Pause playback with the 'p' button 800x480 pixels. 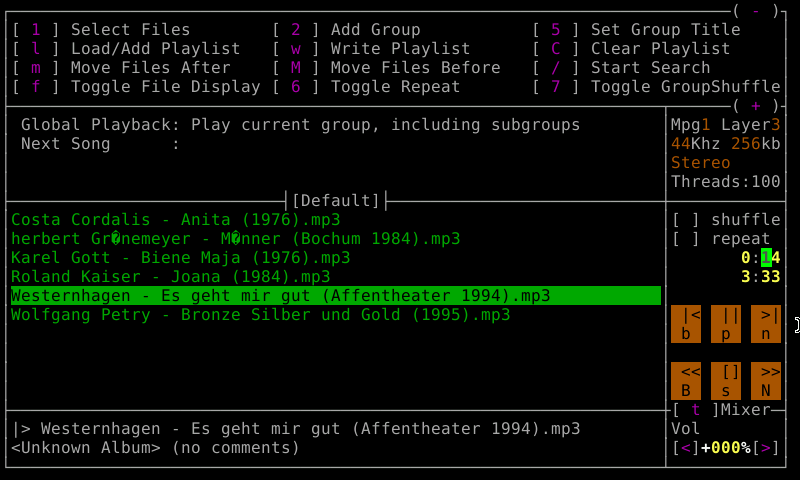click(726, 324)
